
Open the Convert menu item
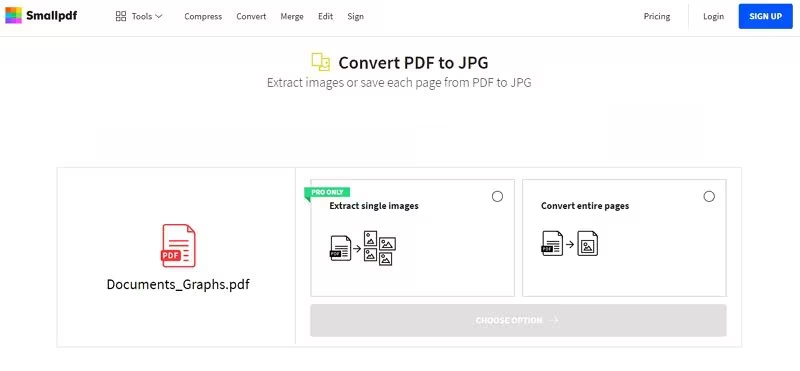click(251, 16)
